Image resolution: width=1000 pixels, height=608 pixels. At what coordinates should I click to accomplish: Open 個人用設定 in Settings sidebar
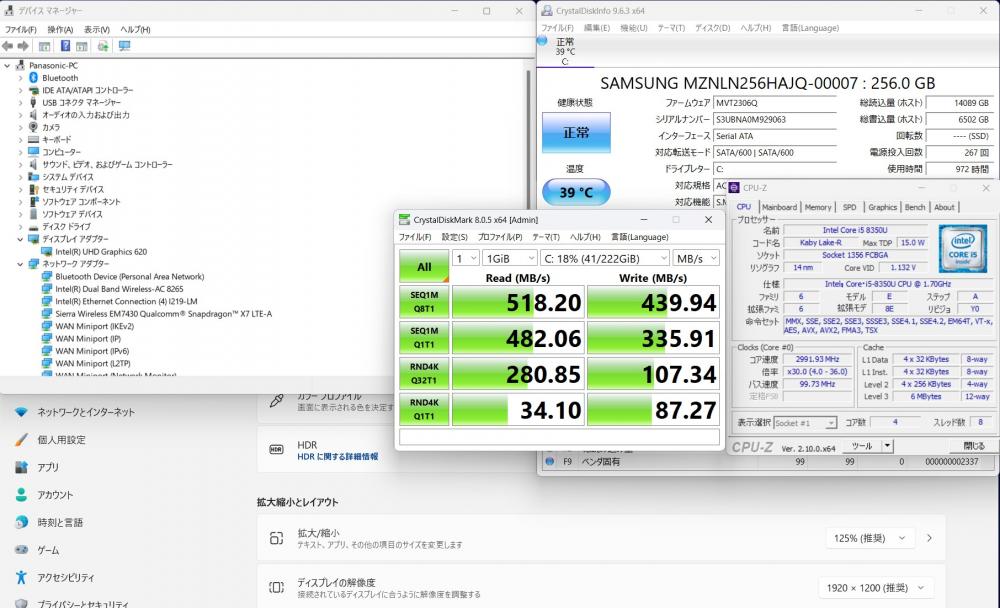[x=50, y=440]
